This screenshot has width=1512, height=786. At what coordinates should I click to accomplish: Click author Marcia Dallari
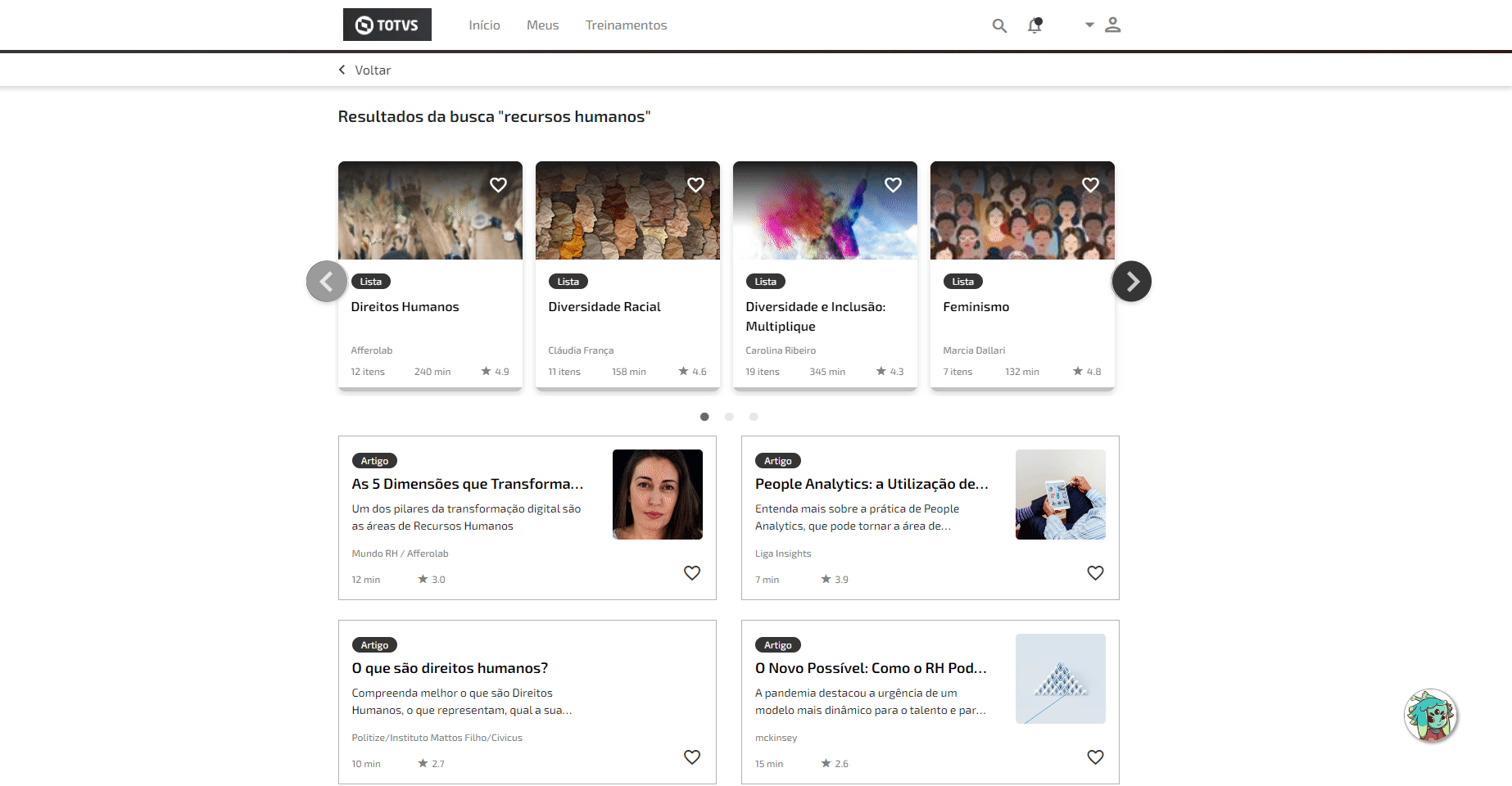point(974,350)
